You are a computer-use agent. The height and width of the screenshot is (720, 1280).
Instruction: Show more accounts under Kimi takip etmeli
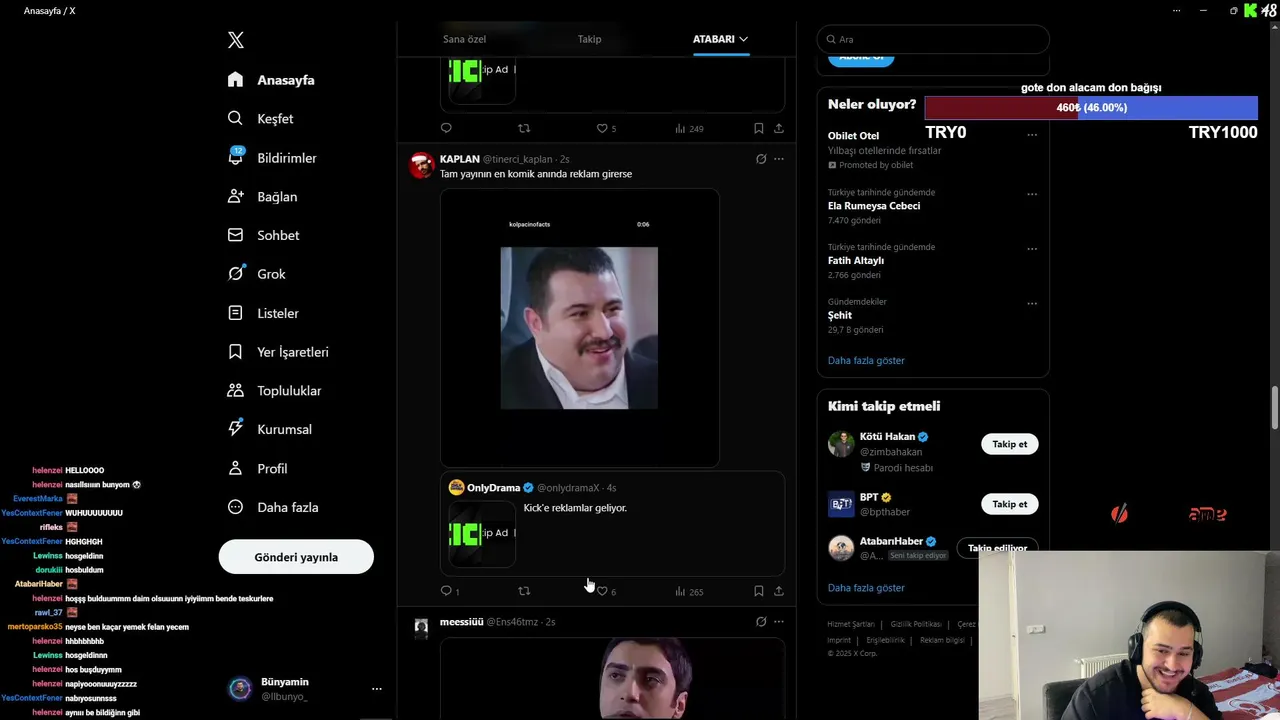click(866, 588)
